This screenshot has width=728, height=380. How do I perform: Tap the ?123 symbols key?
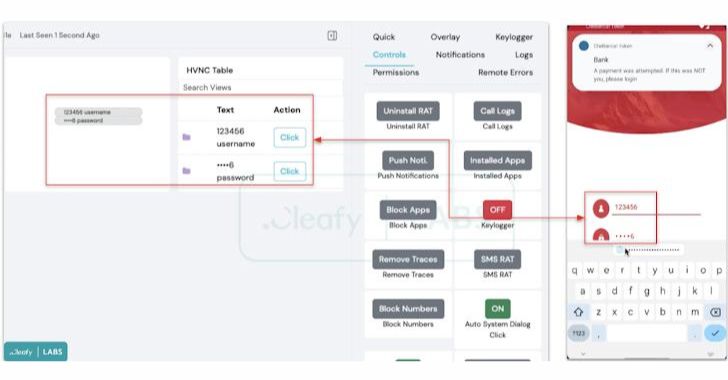[x=578, y=333]
